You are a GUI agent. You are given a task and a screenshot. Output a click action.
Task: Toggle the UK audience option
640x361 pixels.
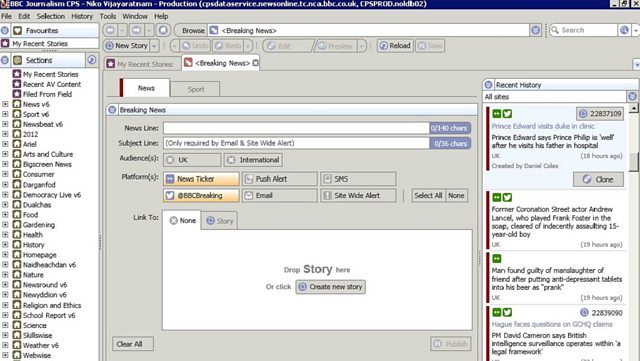pyautogui.click(x=192, y=160)
